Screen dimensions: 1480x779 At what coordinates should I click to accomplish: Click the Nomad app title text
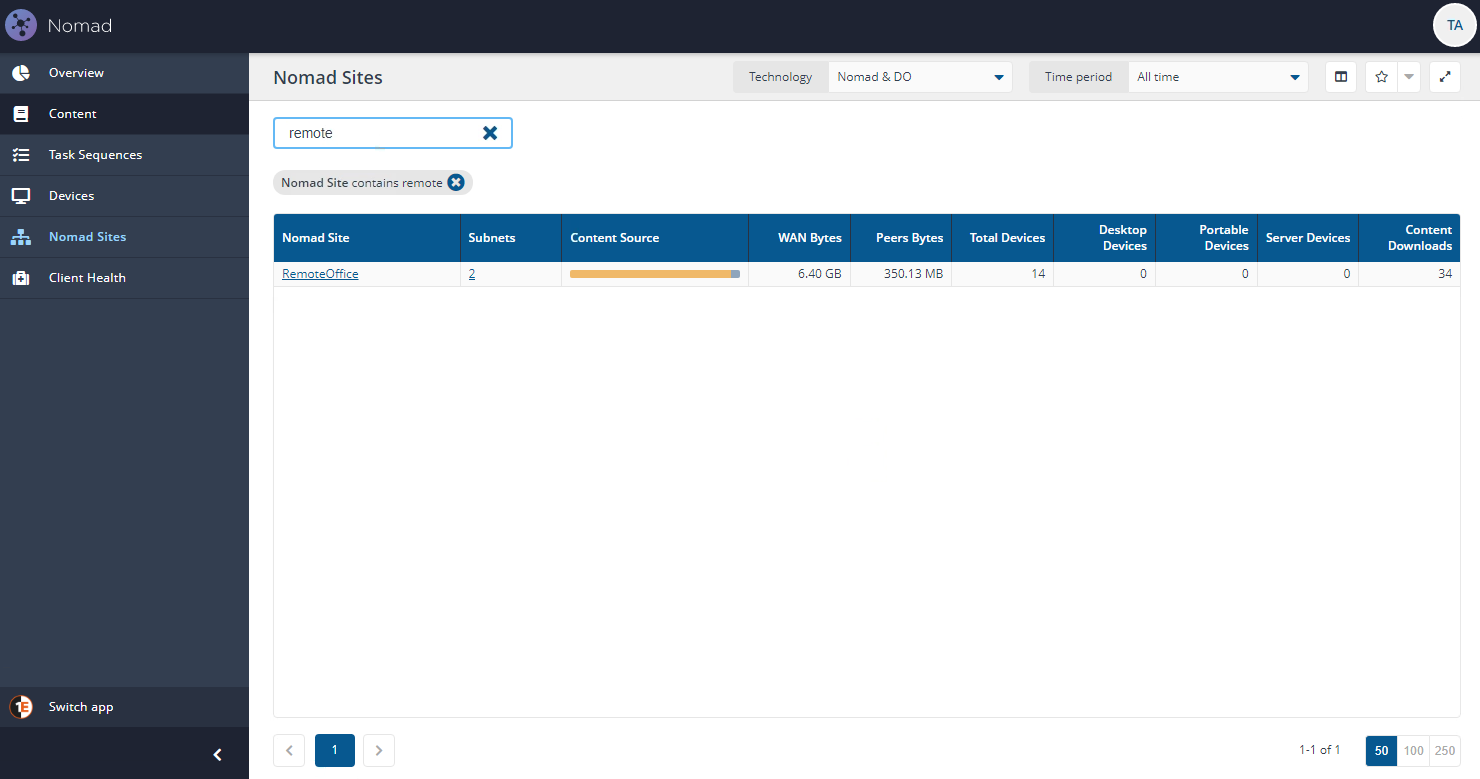(80, 26)
